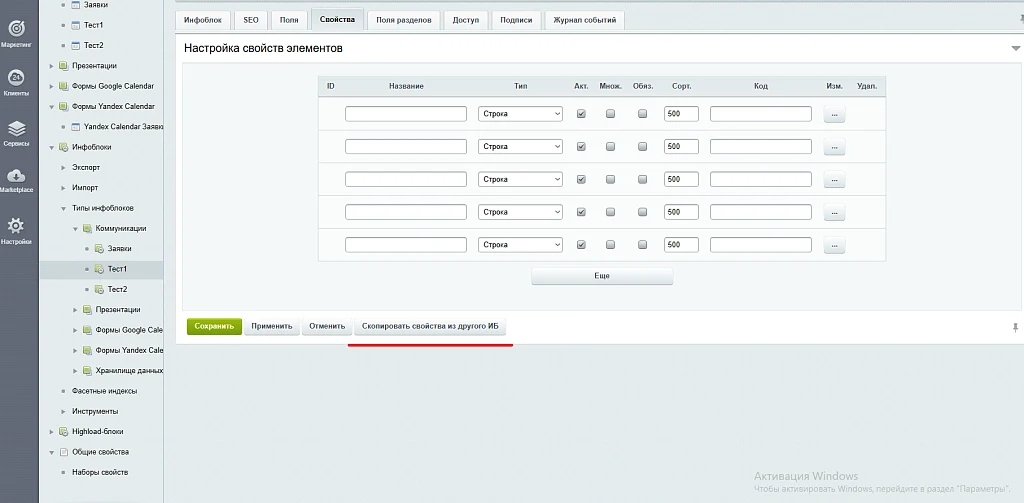
Task: Expand the Хранилище данных tree node
Action: pos(76,371)
